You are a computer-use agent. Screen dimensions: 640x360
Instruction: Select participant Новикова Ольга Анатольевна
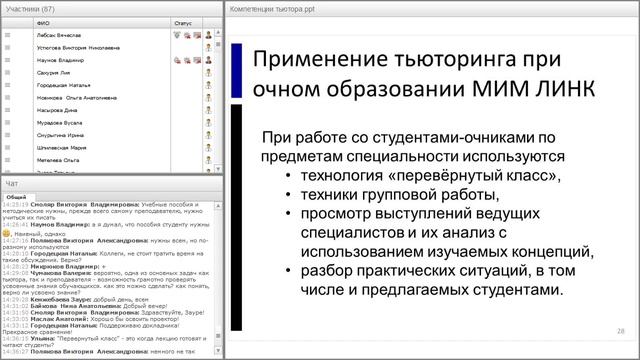[77, 98]
